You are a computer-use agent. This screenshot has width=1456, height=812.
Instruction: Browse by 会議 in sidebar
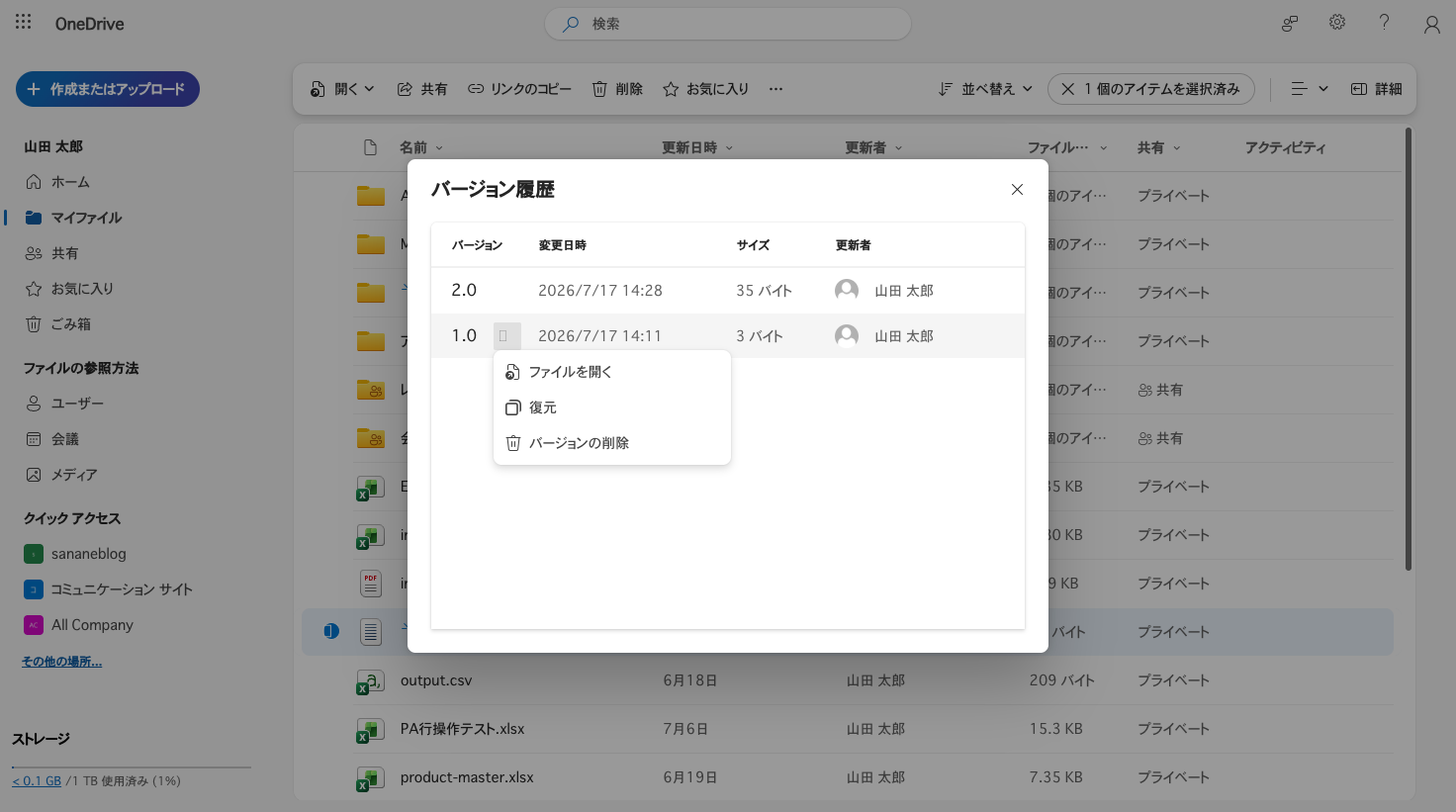52,439
